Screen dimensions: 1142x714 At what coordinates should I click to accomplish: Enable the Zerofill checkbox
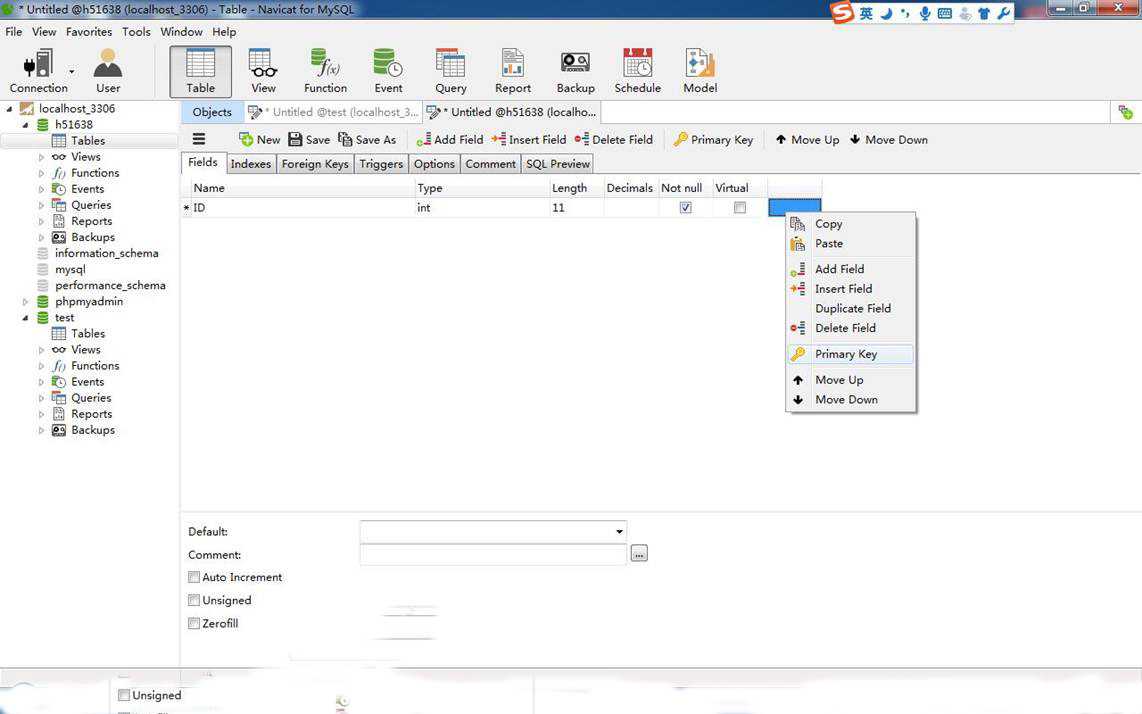pyautogui.click(x=194, y=624)
